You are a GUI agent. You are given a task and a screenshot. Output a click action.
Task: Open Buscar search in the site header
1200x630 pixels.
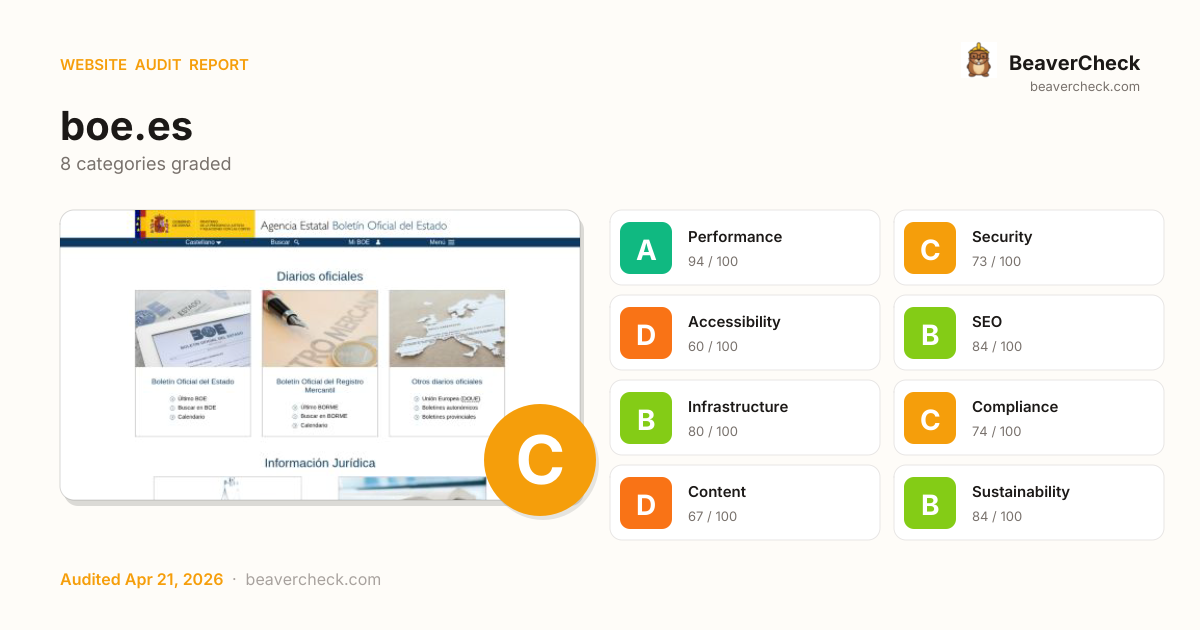pos(285,242)
